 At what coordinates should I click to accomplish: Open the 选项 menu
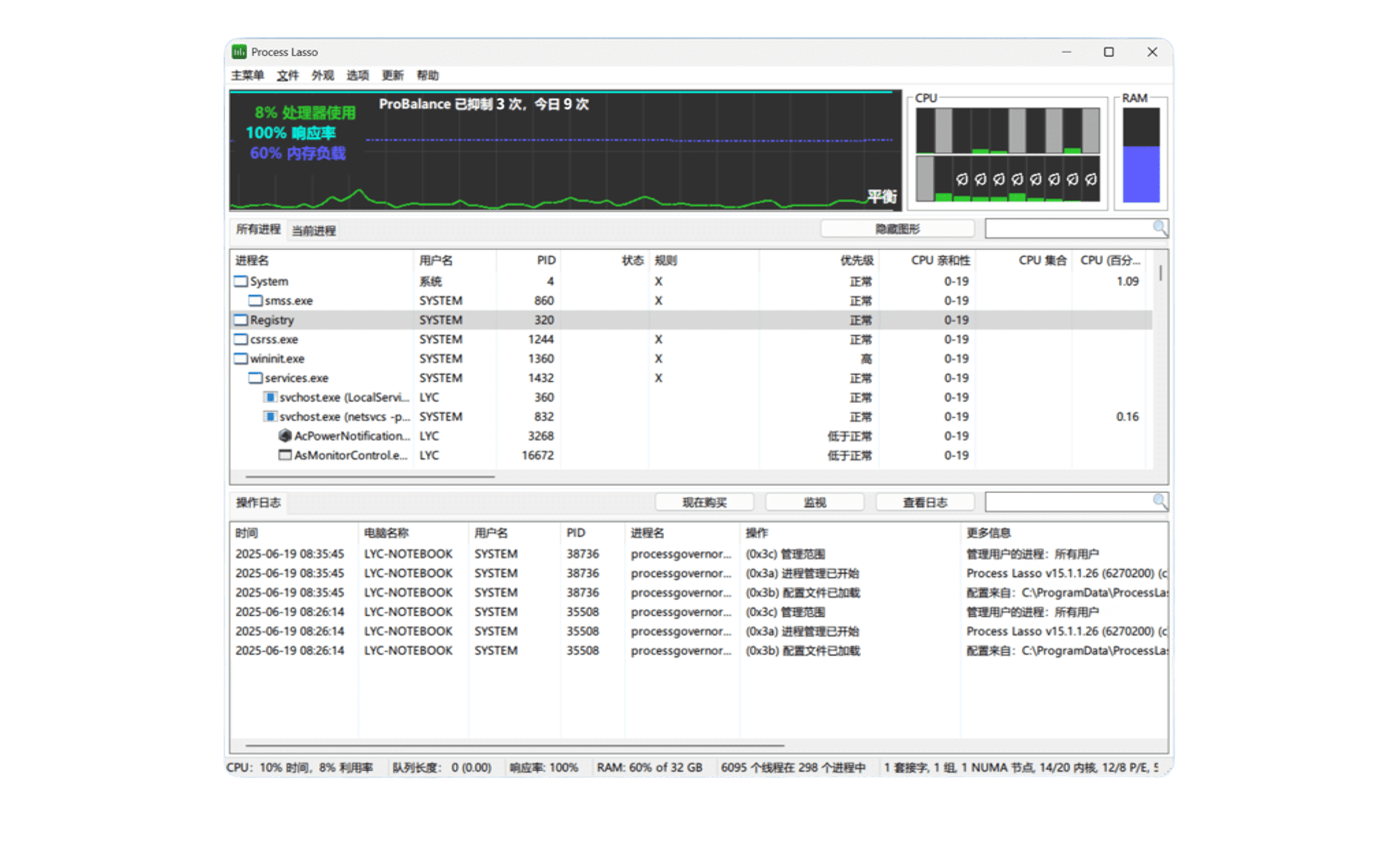click(358, 75)
